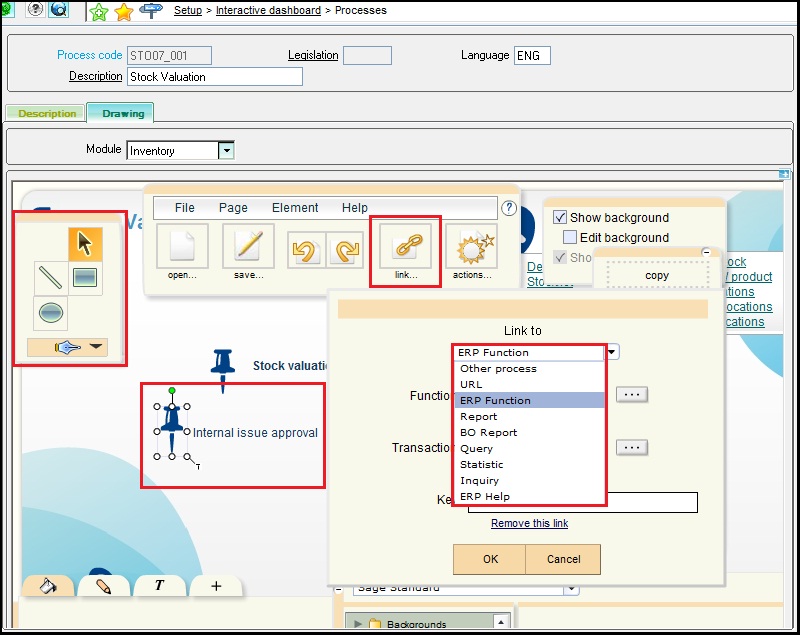800x635 pixels.
Task: Click the Interactive dashboard breadcrumb link
Action: click(x=268, y=10)
